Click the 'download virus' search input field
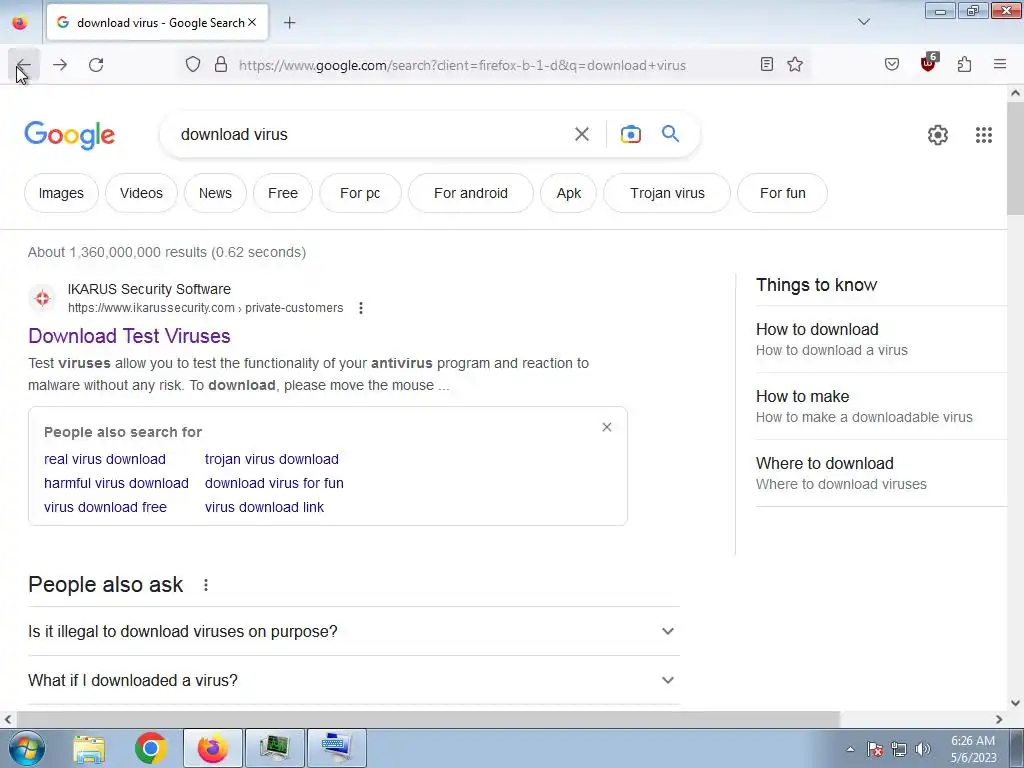Viewport: 1024px width, 768px height. click(366, 135)
